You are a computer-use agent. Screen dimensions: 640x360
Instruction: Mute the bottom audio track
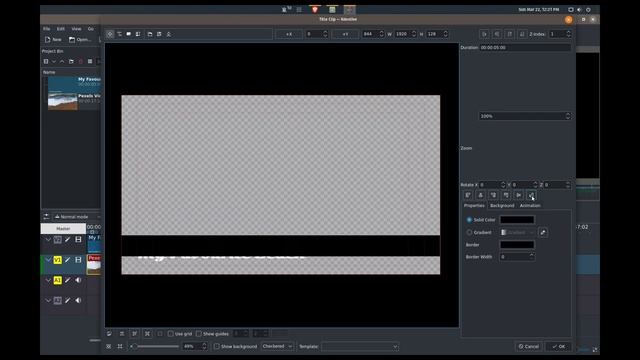[x=78, y=301]
